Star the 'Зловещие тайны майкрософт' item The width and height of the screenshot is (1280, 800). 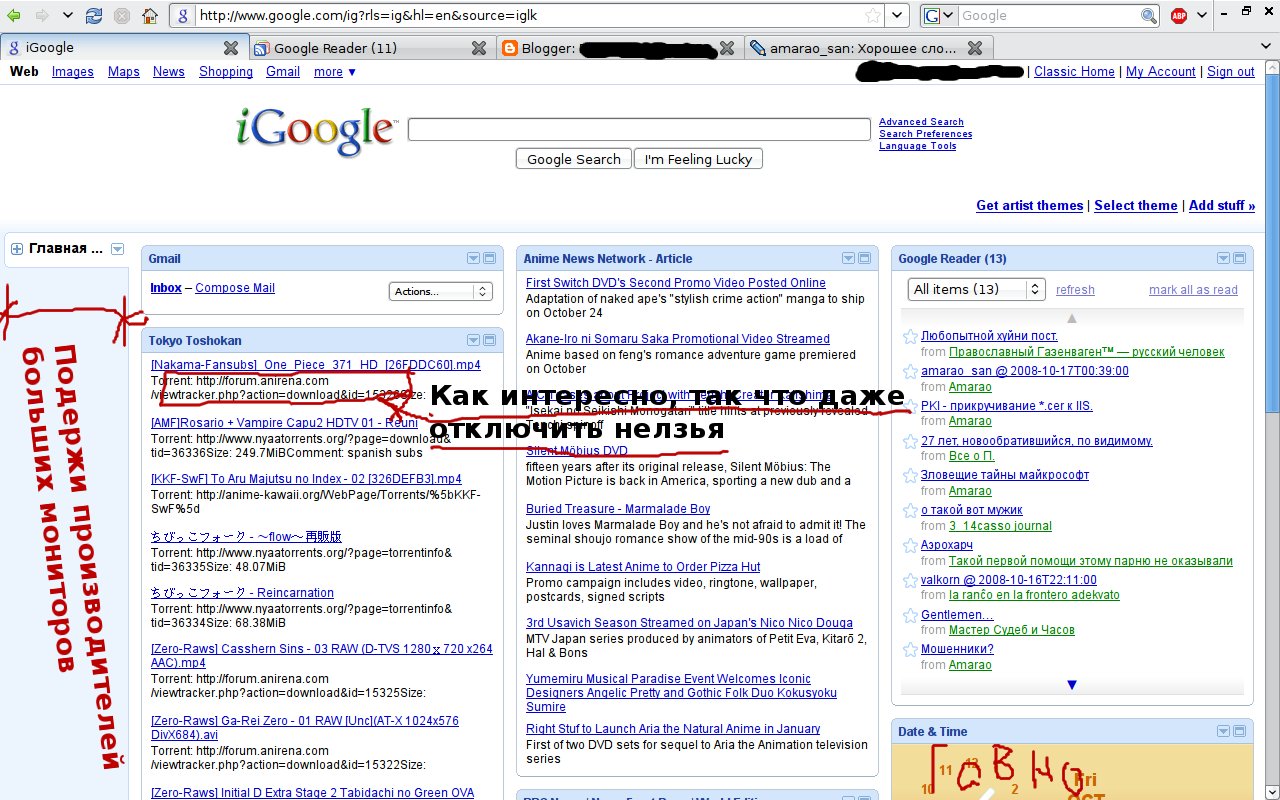pos(910,475)
